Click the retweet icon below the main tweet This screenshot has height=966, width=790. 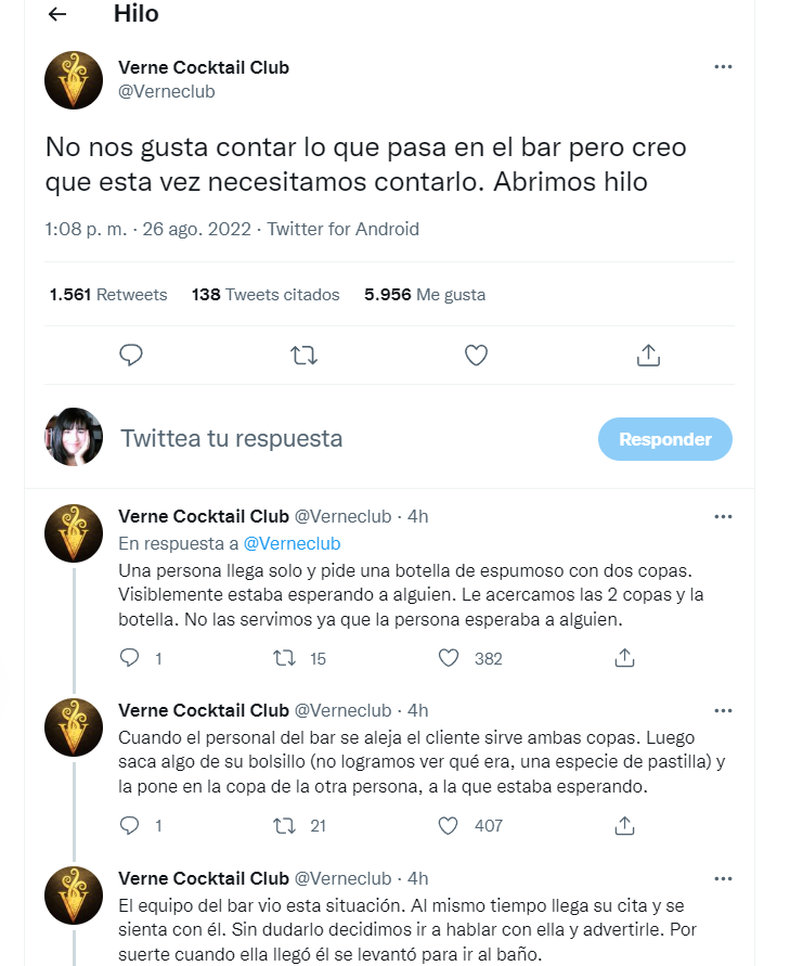tap(303, 355)
